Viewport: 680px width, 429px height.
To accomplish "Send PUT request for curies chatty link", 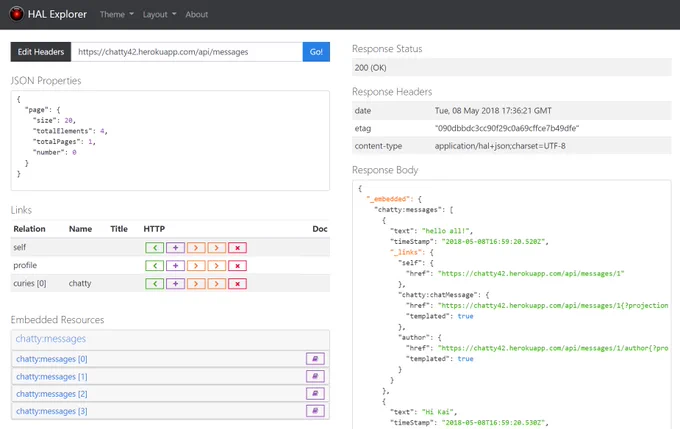I will [196, 284].
